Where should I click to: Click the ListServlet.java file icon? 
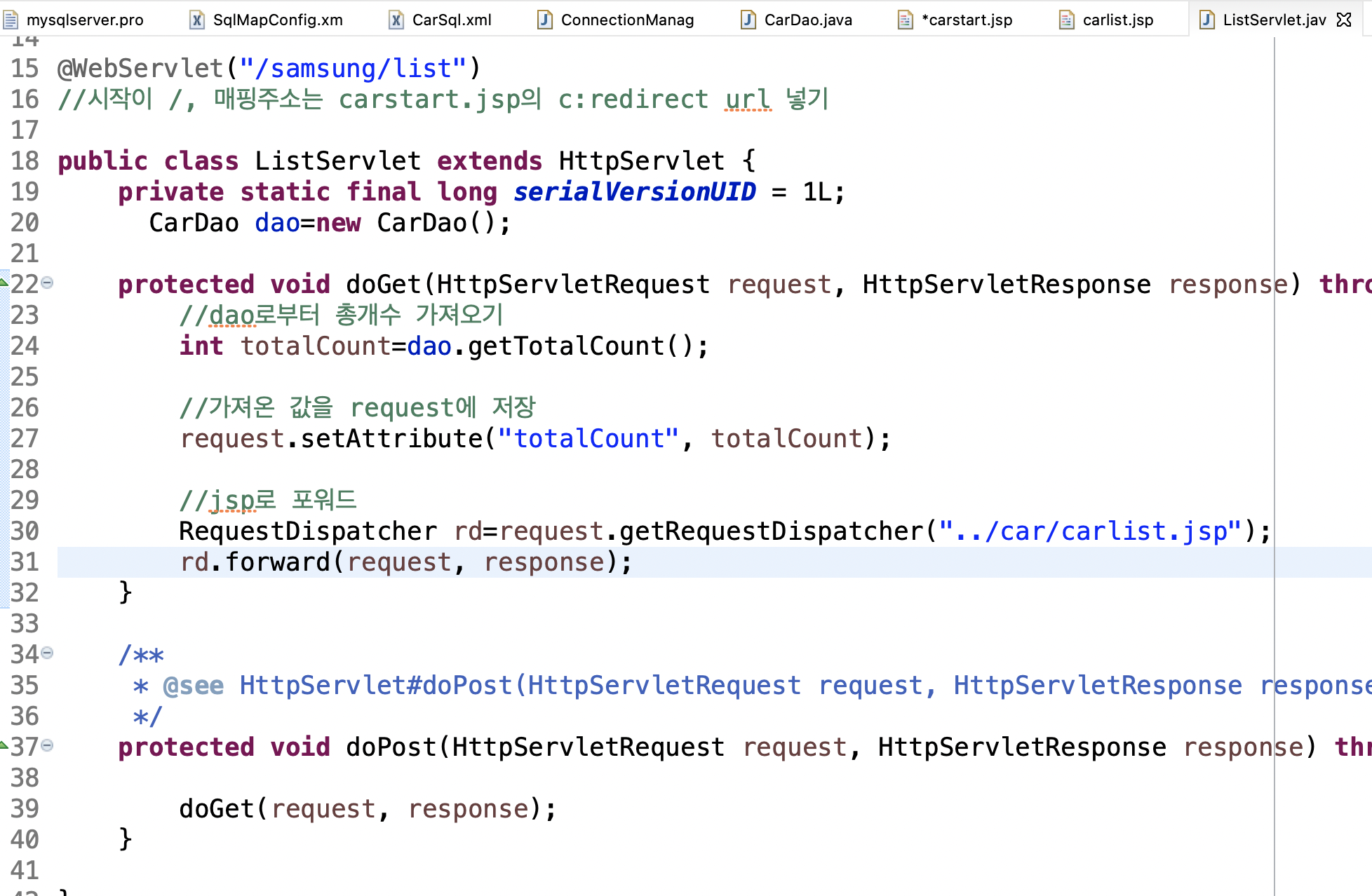click(x=1207, y=20)
